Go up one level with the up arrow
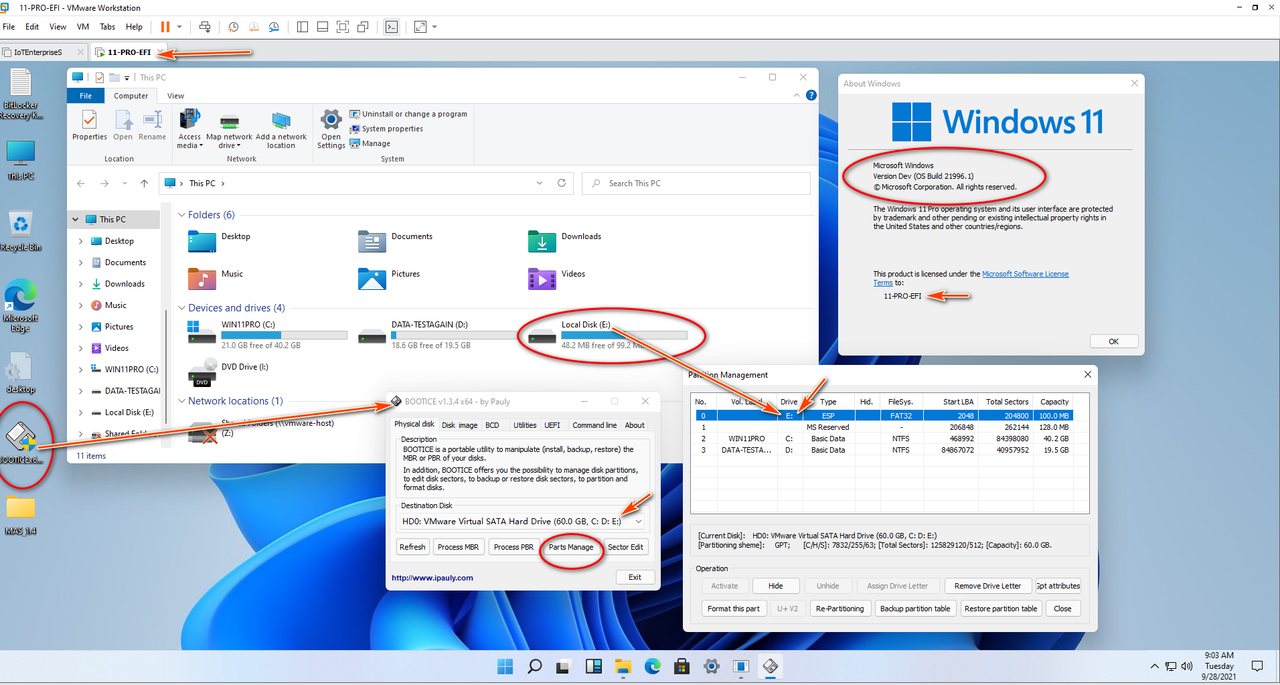Screen dimensions: 1280x685 coord(145,183)
